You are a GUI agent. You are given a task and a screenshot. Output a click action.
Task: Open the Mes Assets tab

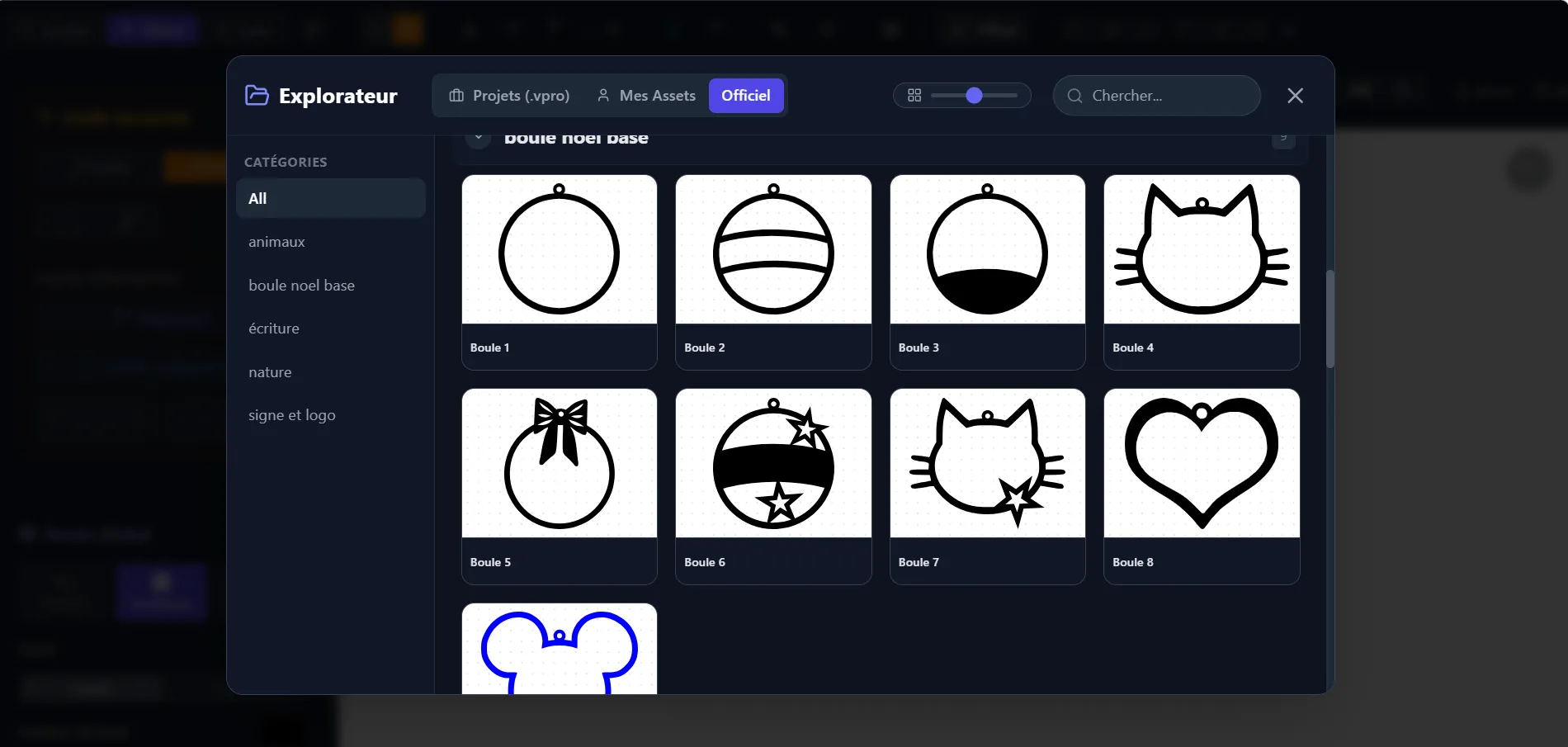coord(646,96)
